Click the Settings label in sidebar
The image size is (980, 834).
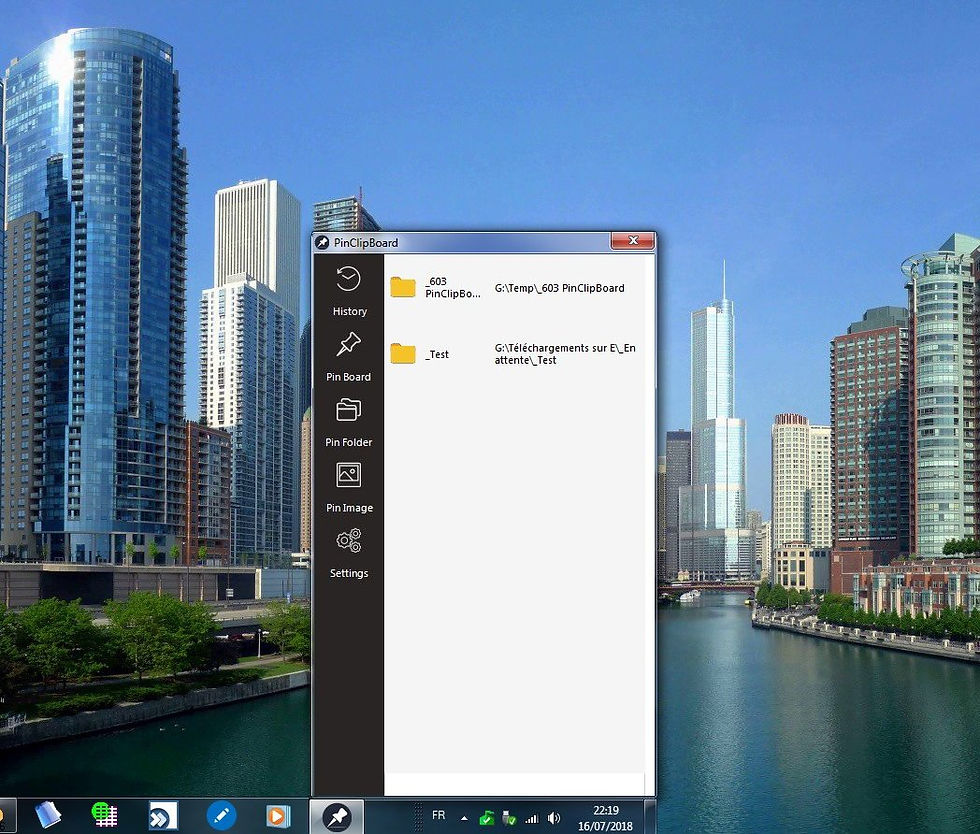pos(349,573)
